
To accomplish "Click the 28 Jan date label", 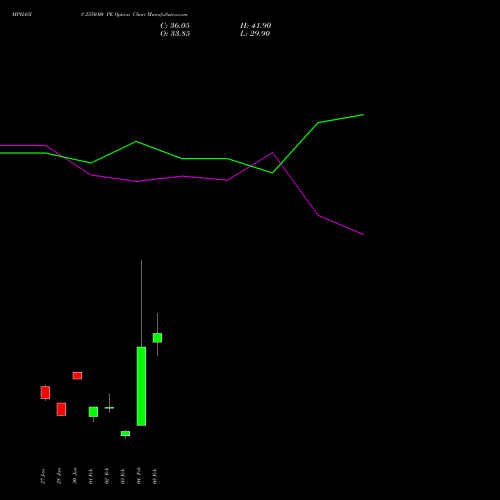I will pyautogui.click(x=59, y=476).
